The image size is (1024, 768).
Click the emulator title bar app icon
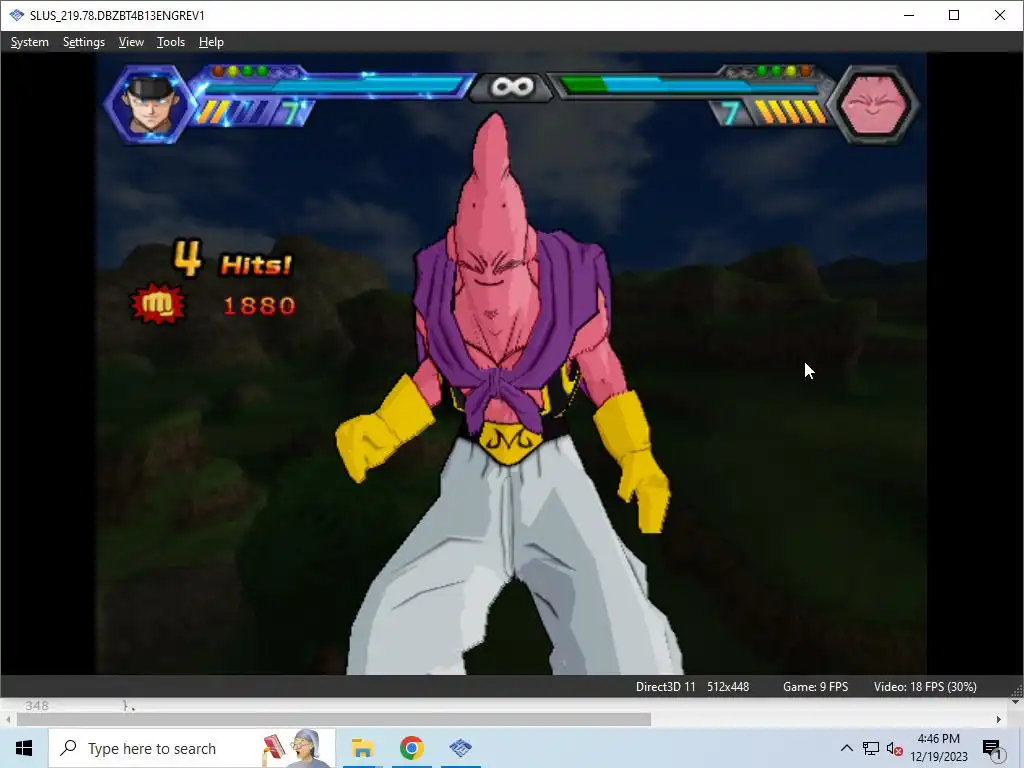(x=16, y=15)
